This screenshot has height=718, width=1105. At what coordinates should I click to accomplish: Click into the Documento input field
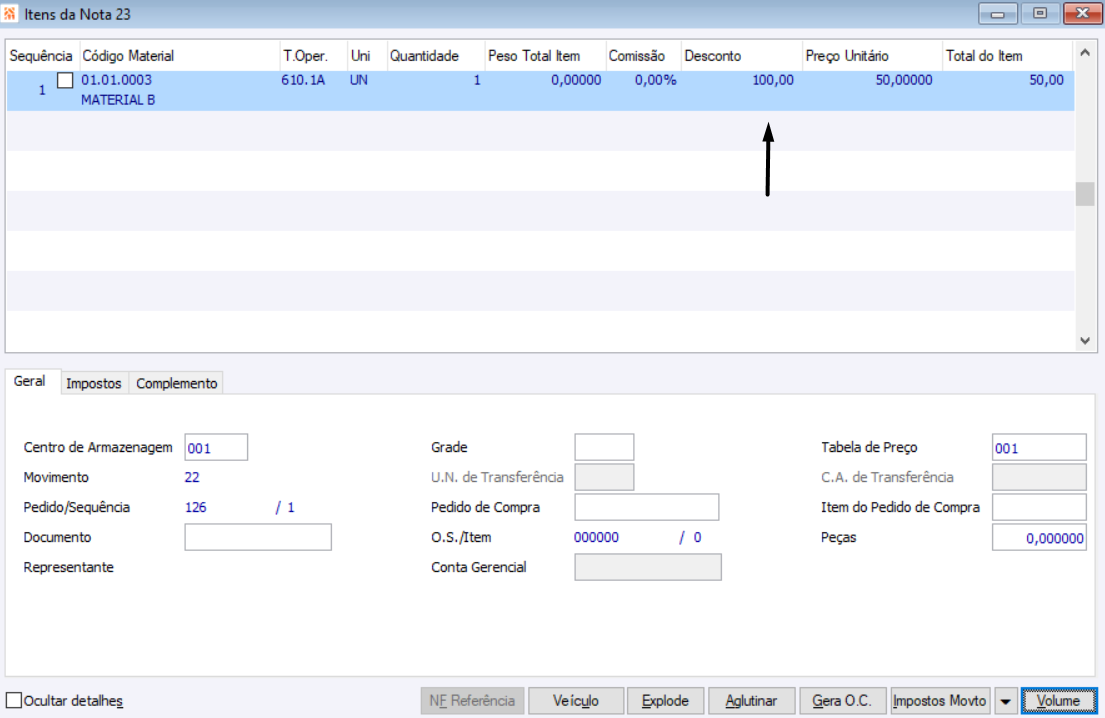[x=258, y=537]
